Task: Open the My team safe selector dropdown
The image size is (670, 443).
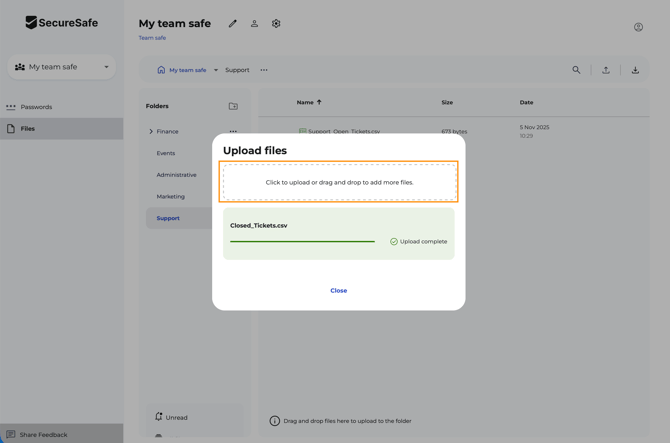Action: click(x=62, y=67)
